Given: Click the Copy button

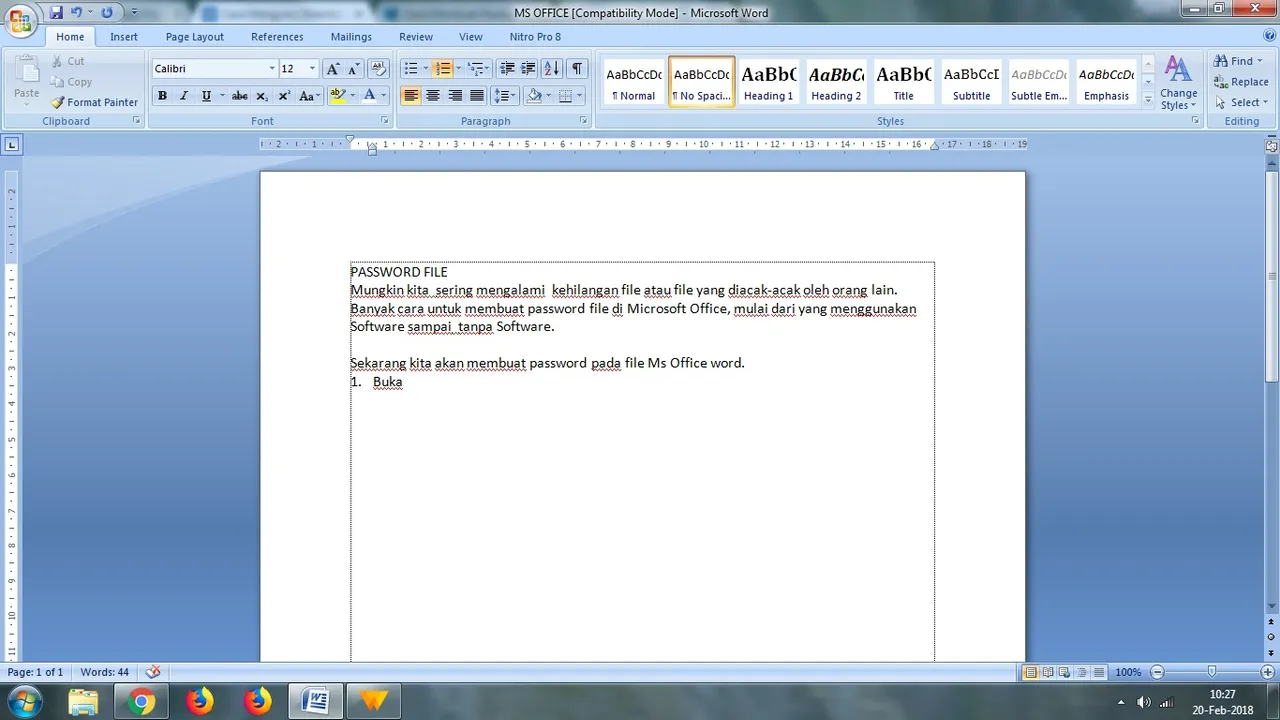Looking at the screenshot, I should [71, 82].
